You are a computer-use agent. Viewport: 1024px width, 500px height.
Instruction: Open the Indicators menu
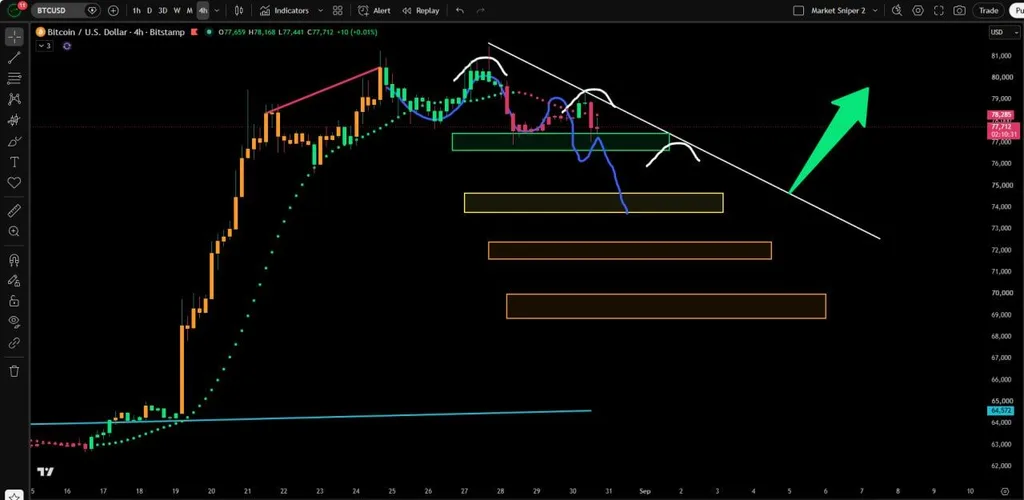click(284, 10)
